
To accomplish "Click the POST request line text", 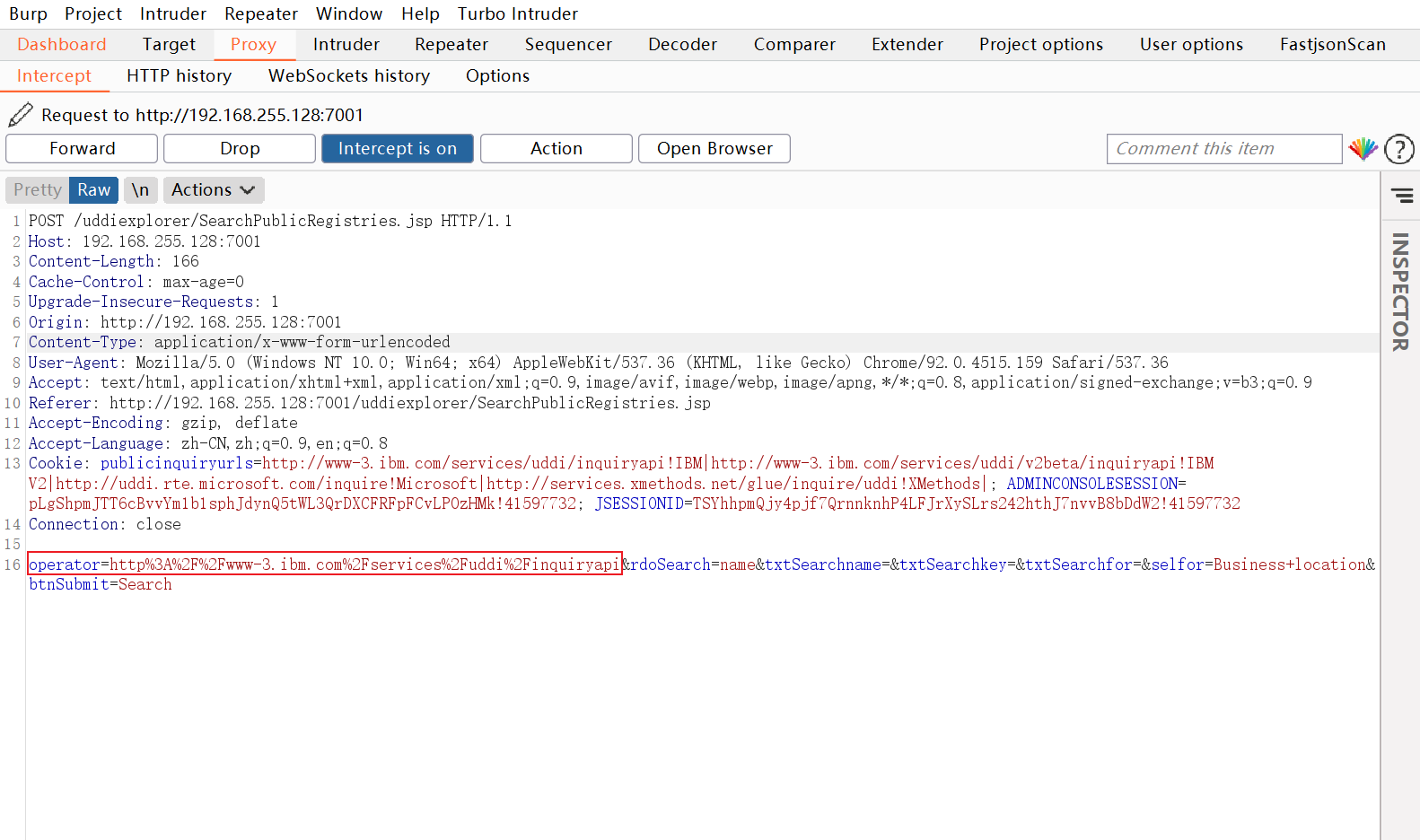I will pyautogui.click(x=270, y=221).
